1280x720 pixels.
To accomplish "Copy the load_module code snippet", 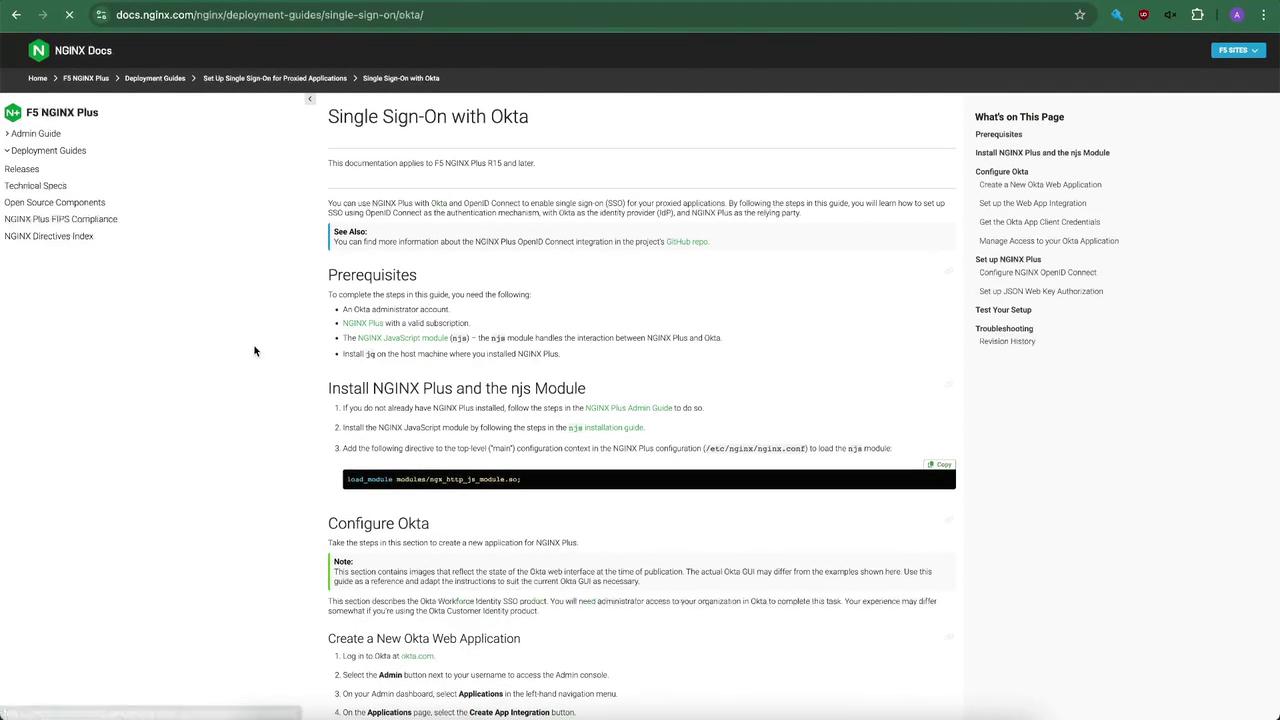I will pyautogui.click(x=940, y=465).
